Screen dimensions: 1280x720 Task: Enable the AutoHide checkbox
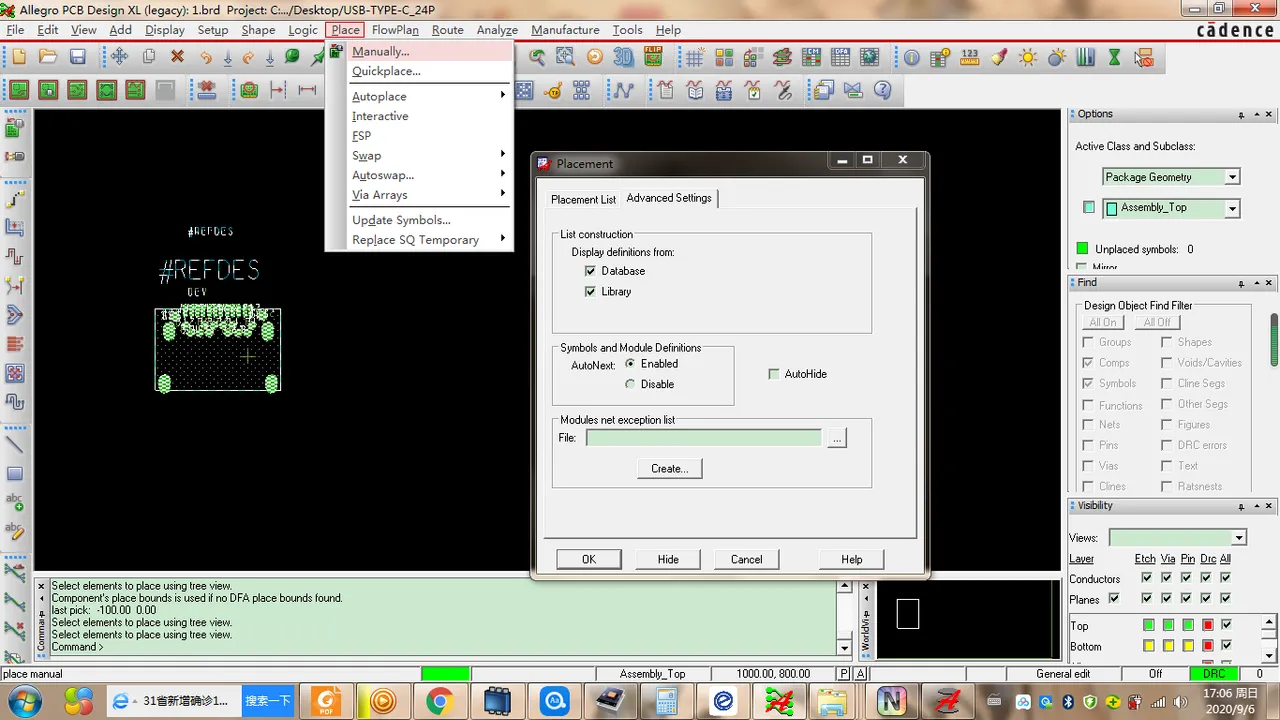774,374
